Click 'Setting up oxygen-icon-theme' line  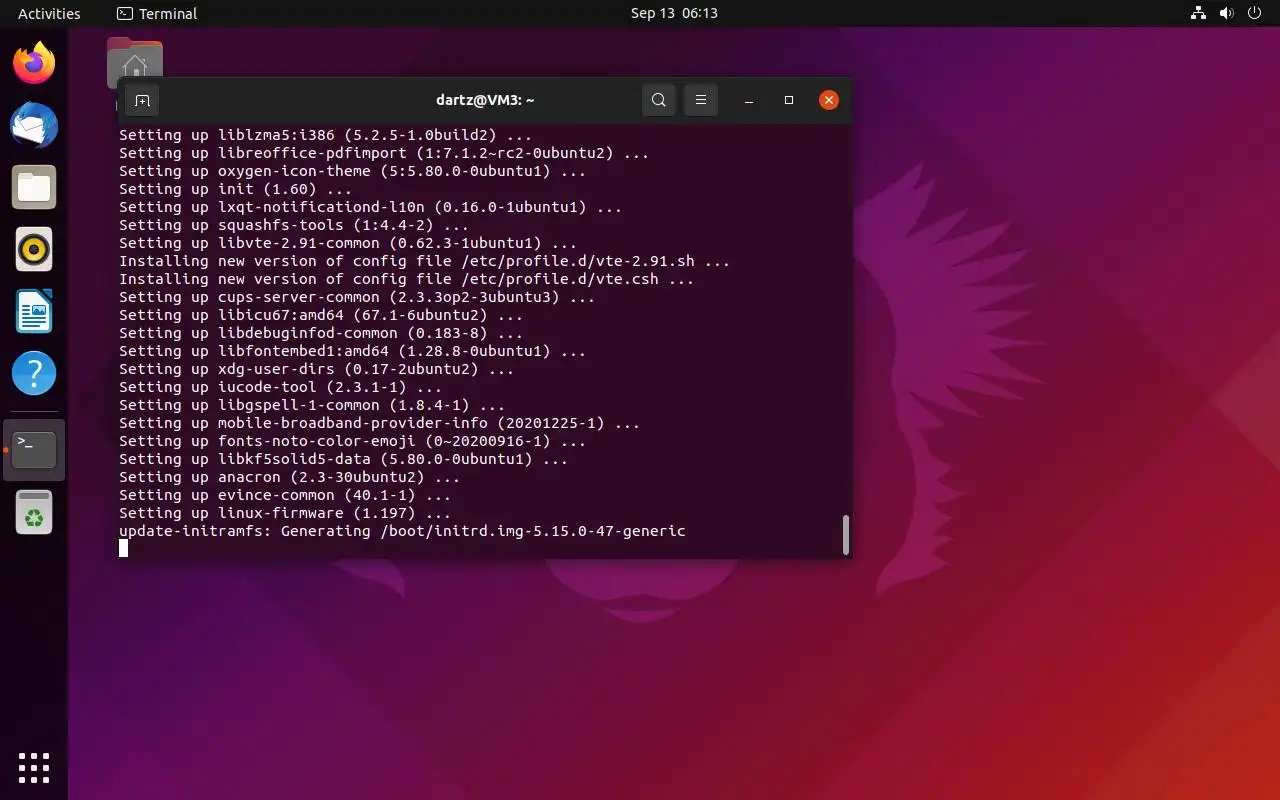(x=352, y=171)
